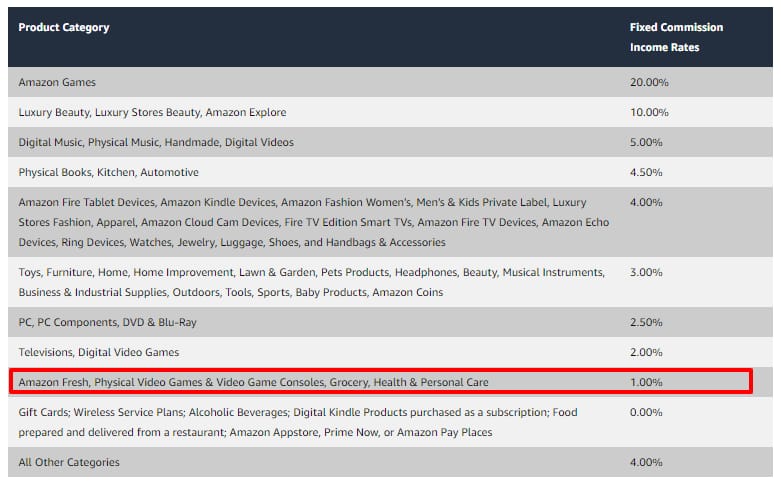
Task: Click the 4.00% rate for All Other Categories
Action: 646,462
